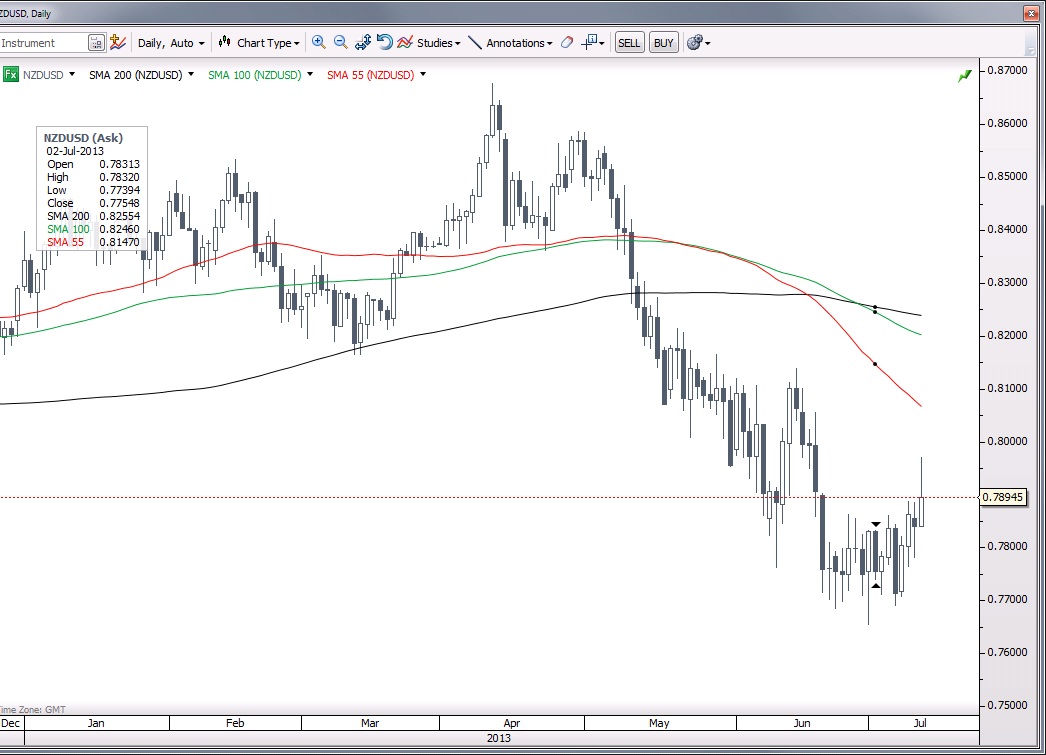1046x755 pixels.
Task: Click the eraser icon in toolbar
Action: coord(567,43)
